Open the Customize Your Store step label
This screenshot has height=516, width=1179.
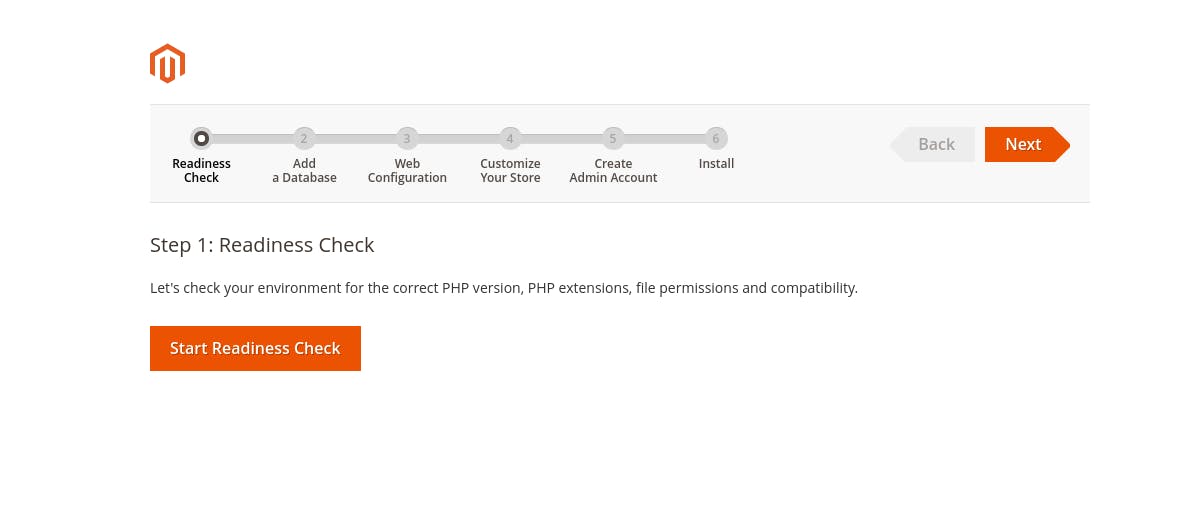pos(510,171)
